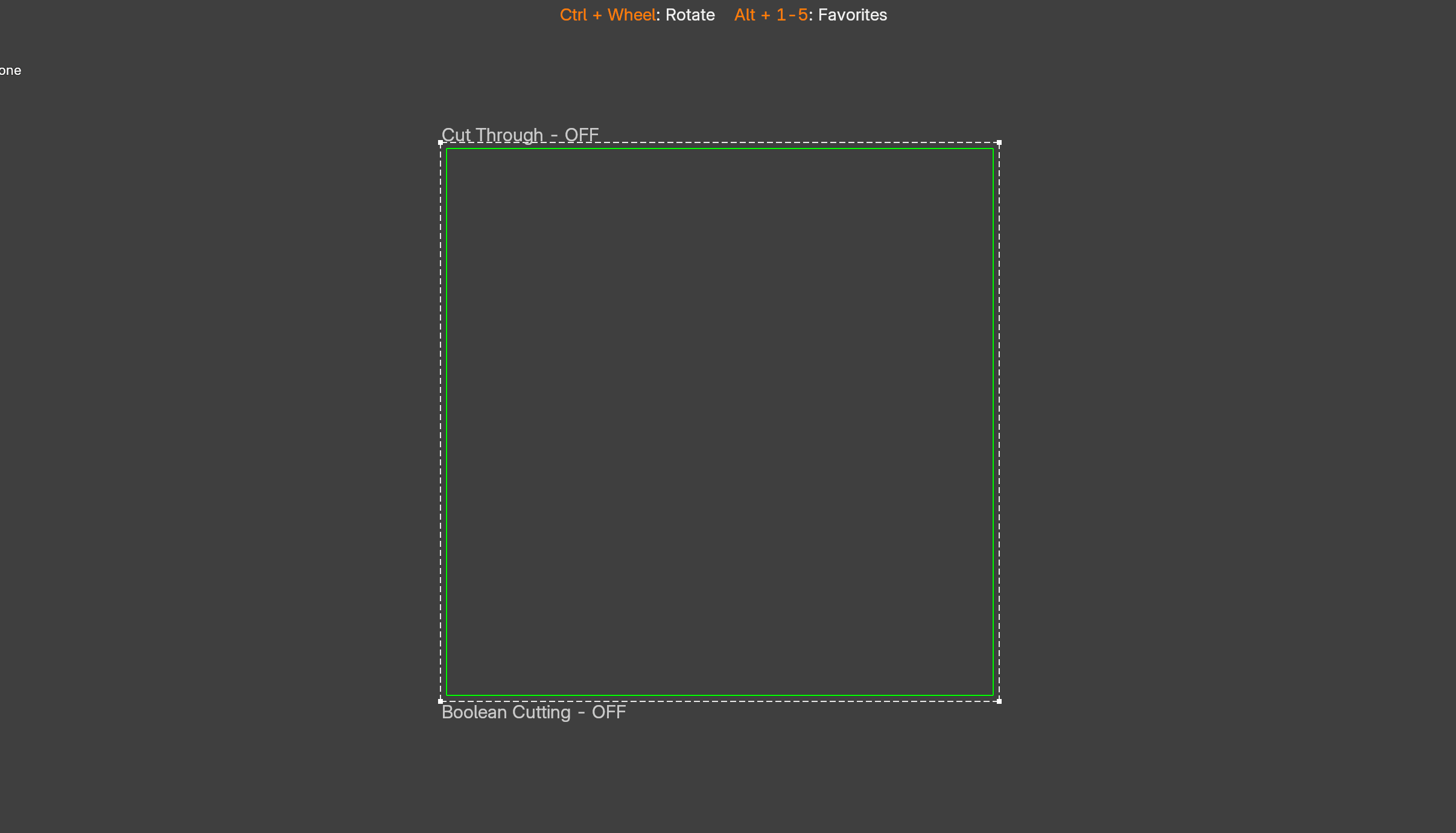1456x833 pixels.
Task: Click the bottom-left selection corner handle
Action: click(x=440, y=701)
